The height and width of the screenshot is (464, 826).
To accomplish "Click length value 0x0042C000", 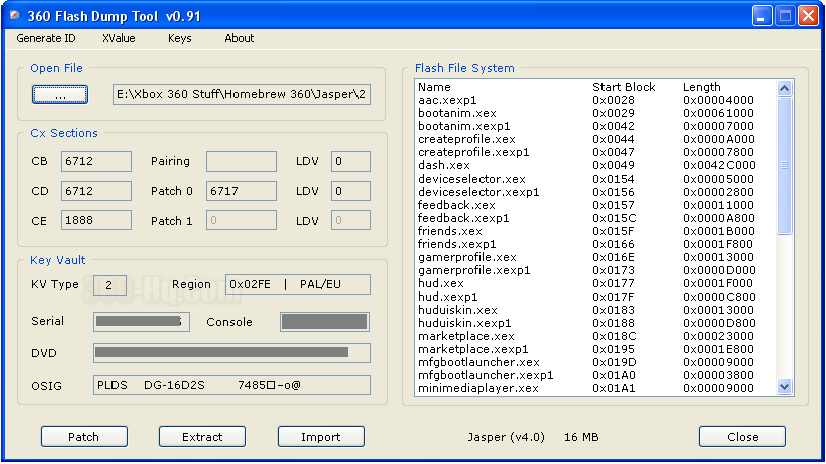I will pos(719,165).
